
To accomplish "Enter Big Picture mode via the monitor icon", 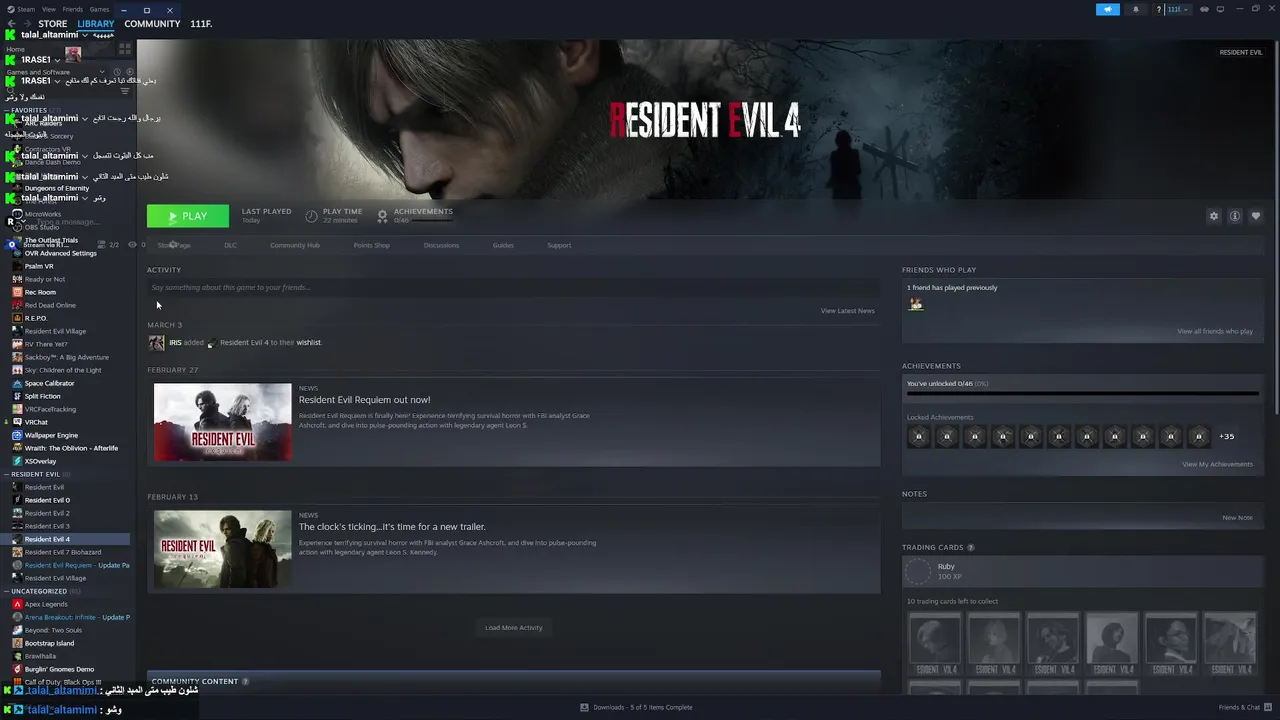I will click(x=1220, y=9).
